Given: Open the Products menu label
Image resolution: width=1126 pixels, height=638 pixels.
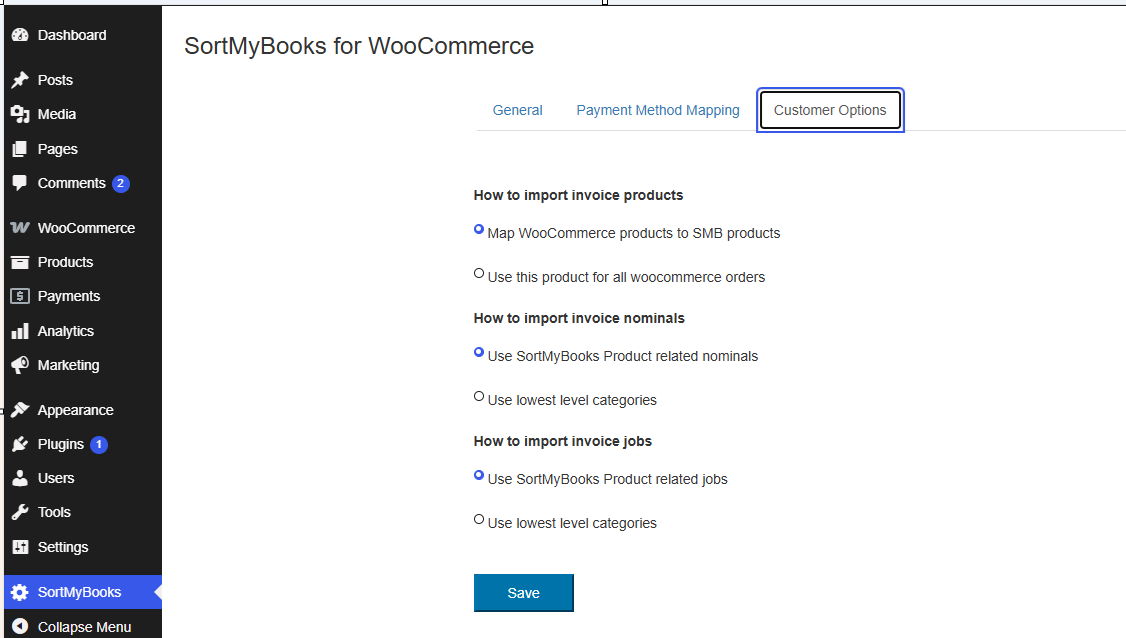Looking at the screenshot, I should (x=65, y=262).
